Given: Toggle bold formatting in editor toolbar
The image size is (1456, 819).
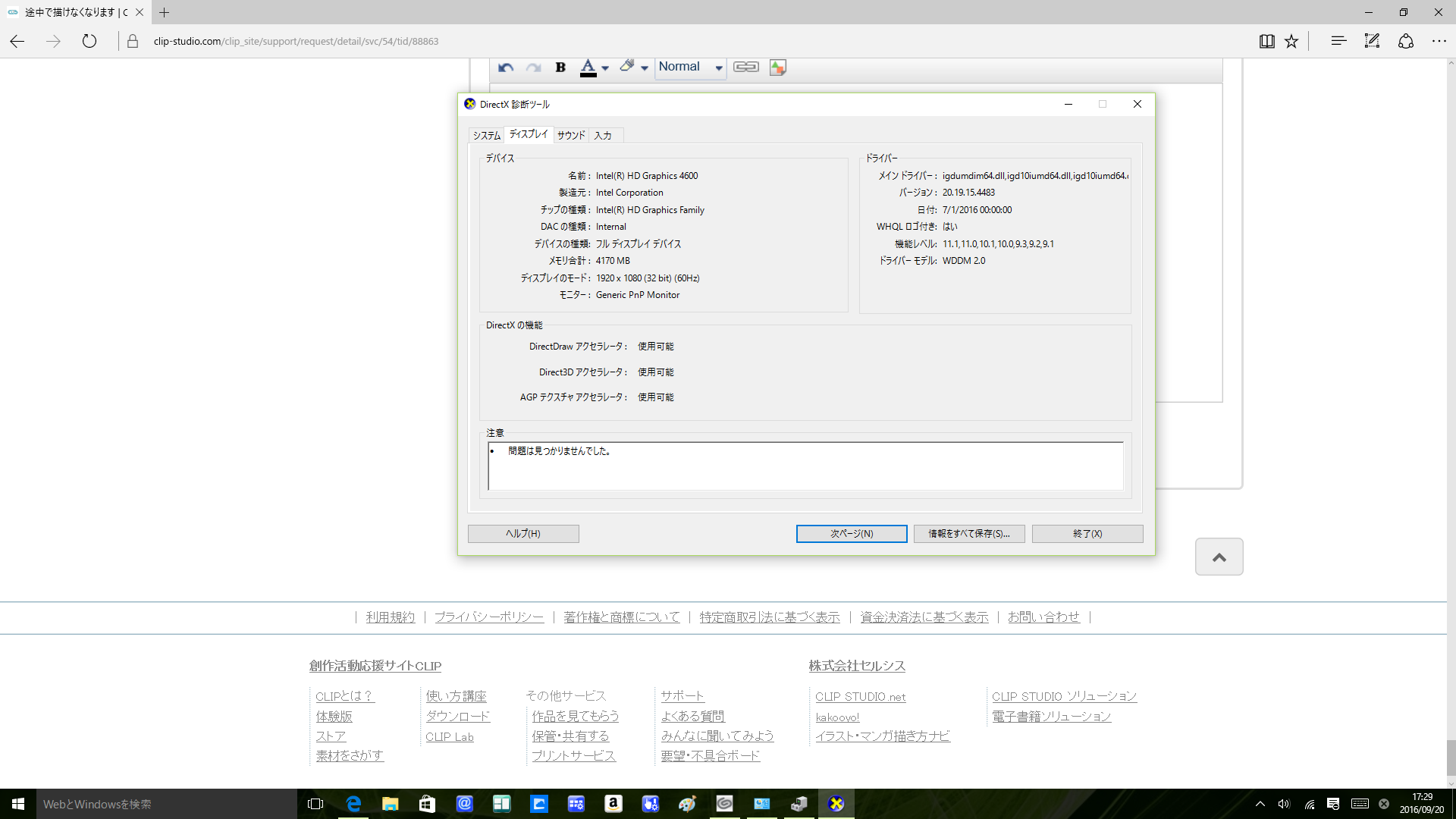Looking at the screenshot, I should click(x=560, y=67).
